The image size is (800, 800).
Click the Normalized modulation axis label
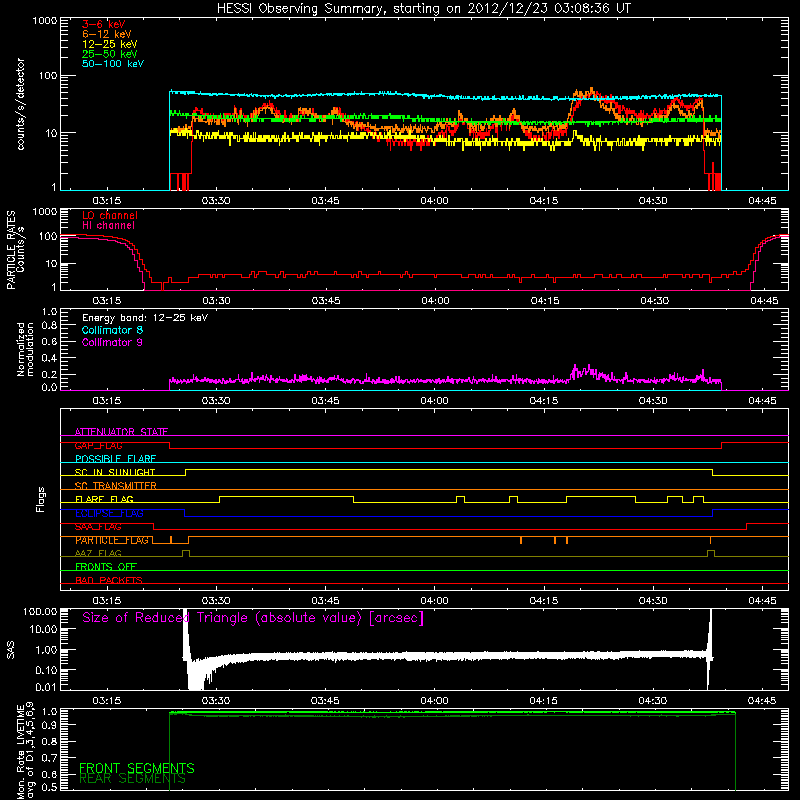25,349
